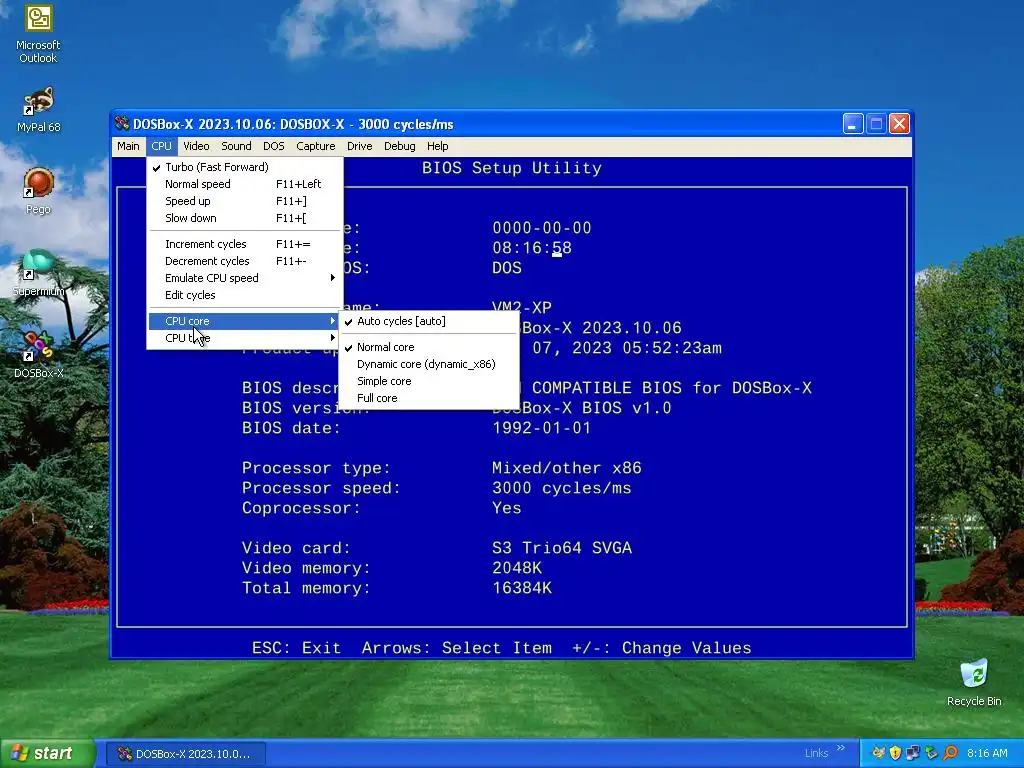Open Microsoft Outlook desktop icon
1024x768 pixels.
[38, 34]
